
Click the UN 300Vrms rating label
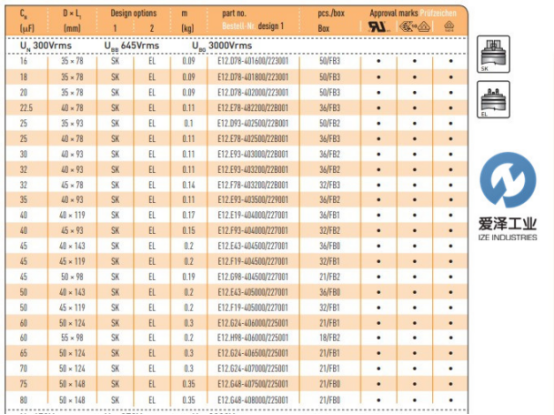tap(46, 46)
